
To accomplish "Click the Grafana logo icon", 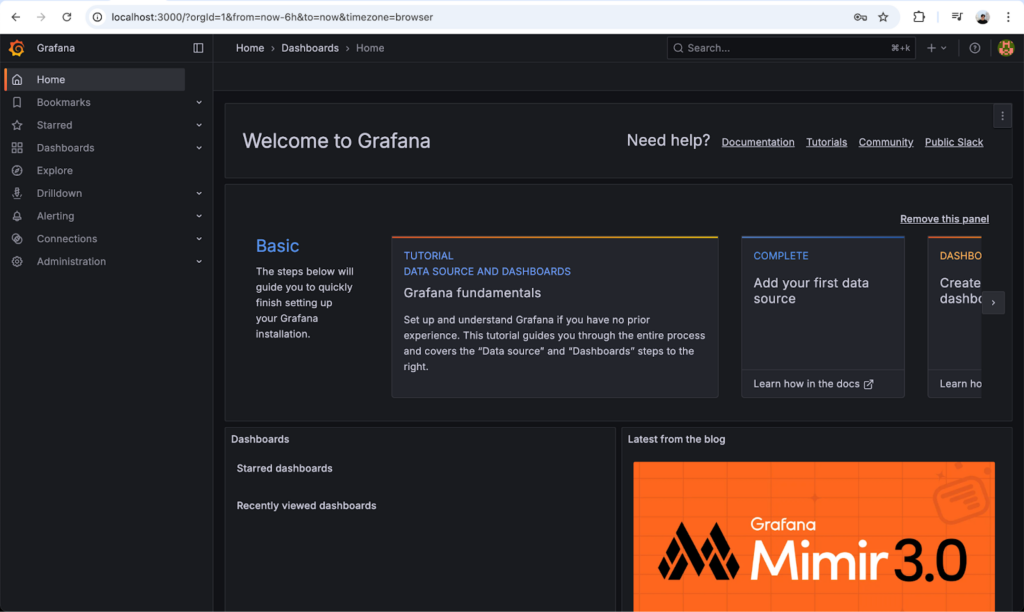I will tap(16, 48).
